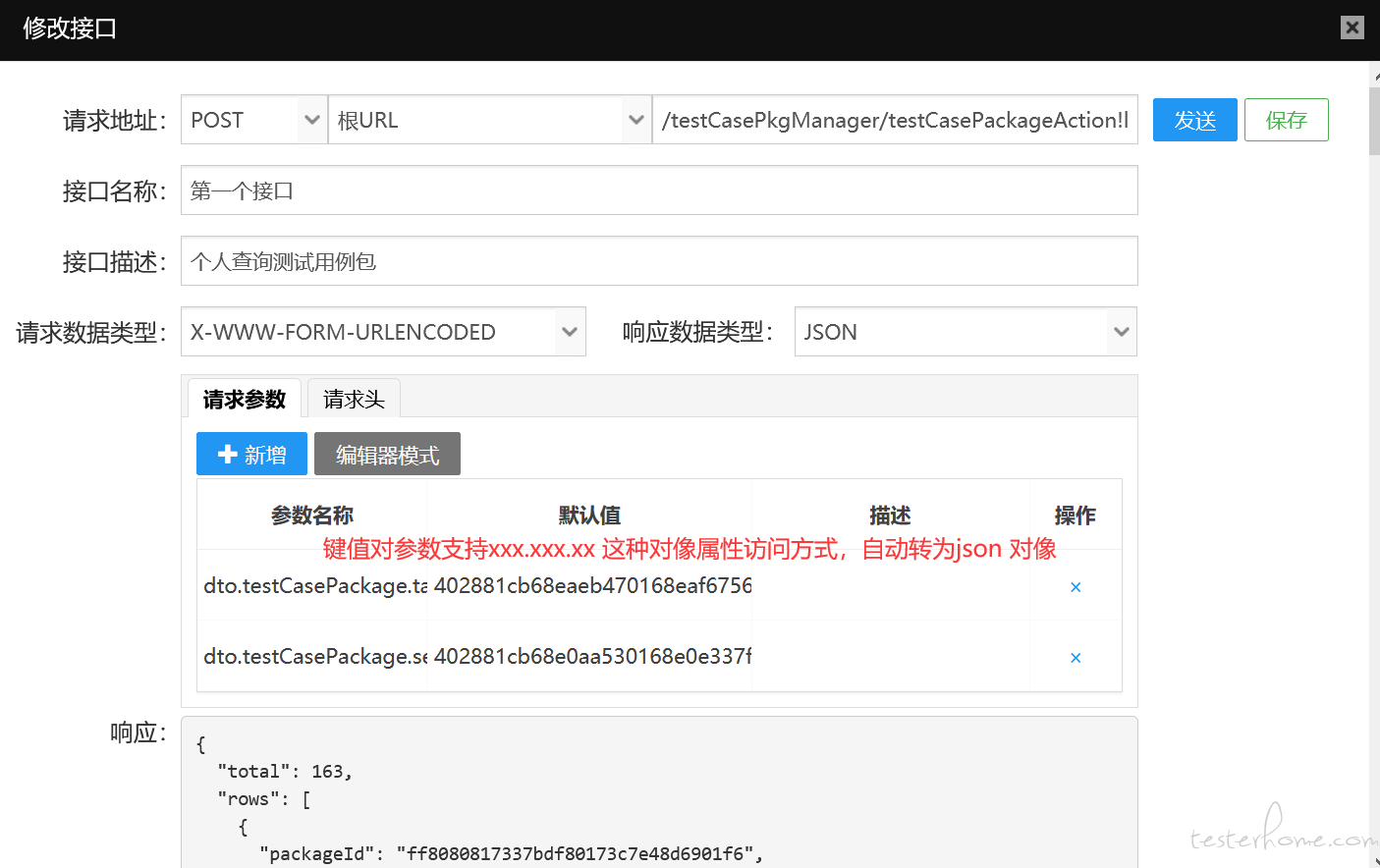
Task: Click the 保存 save button
Action: pos(1286,120)
